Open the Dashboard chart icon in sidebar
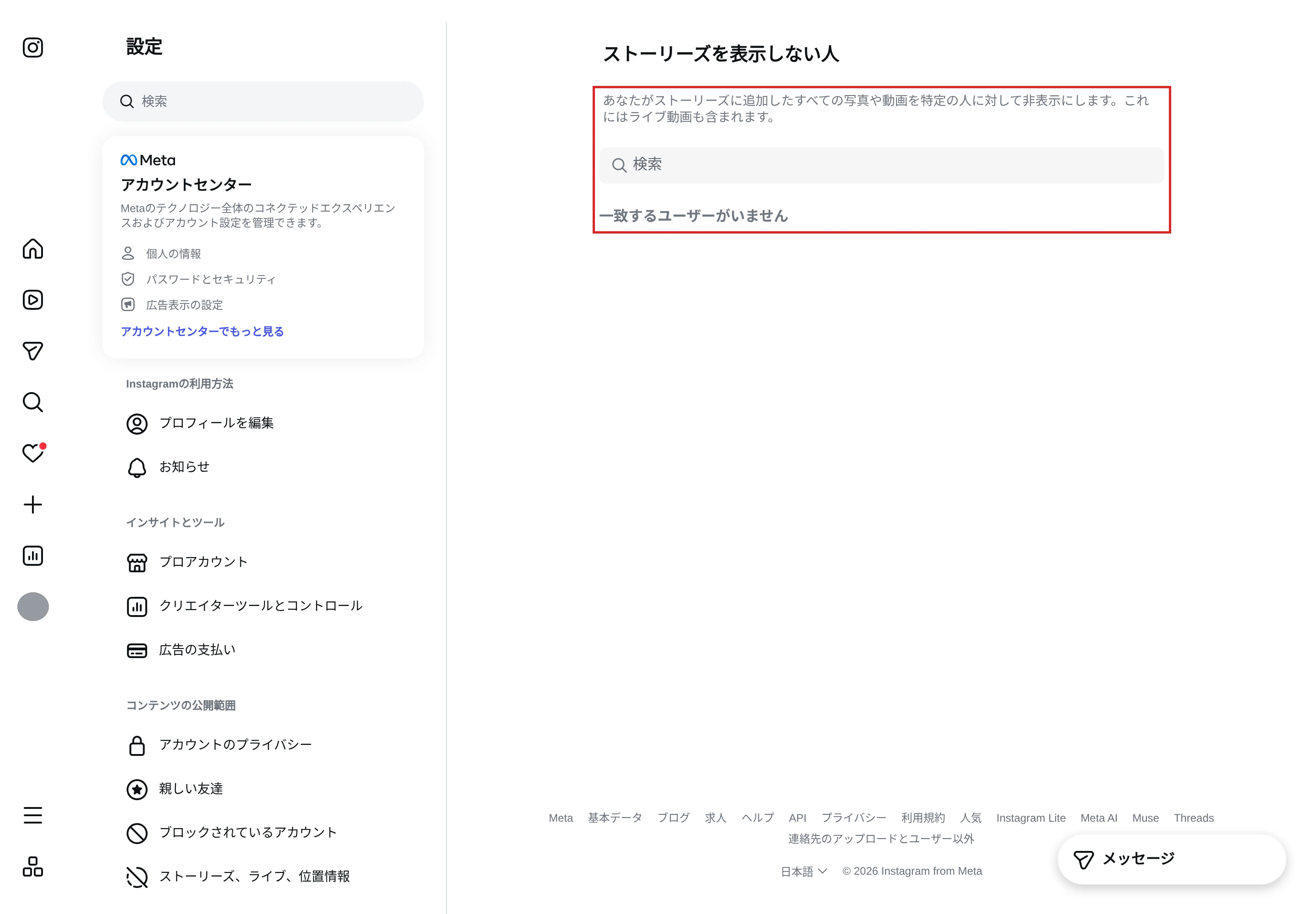 tap(32, 556)
